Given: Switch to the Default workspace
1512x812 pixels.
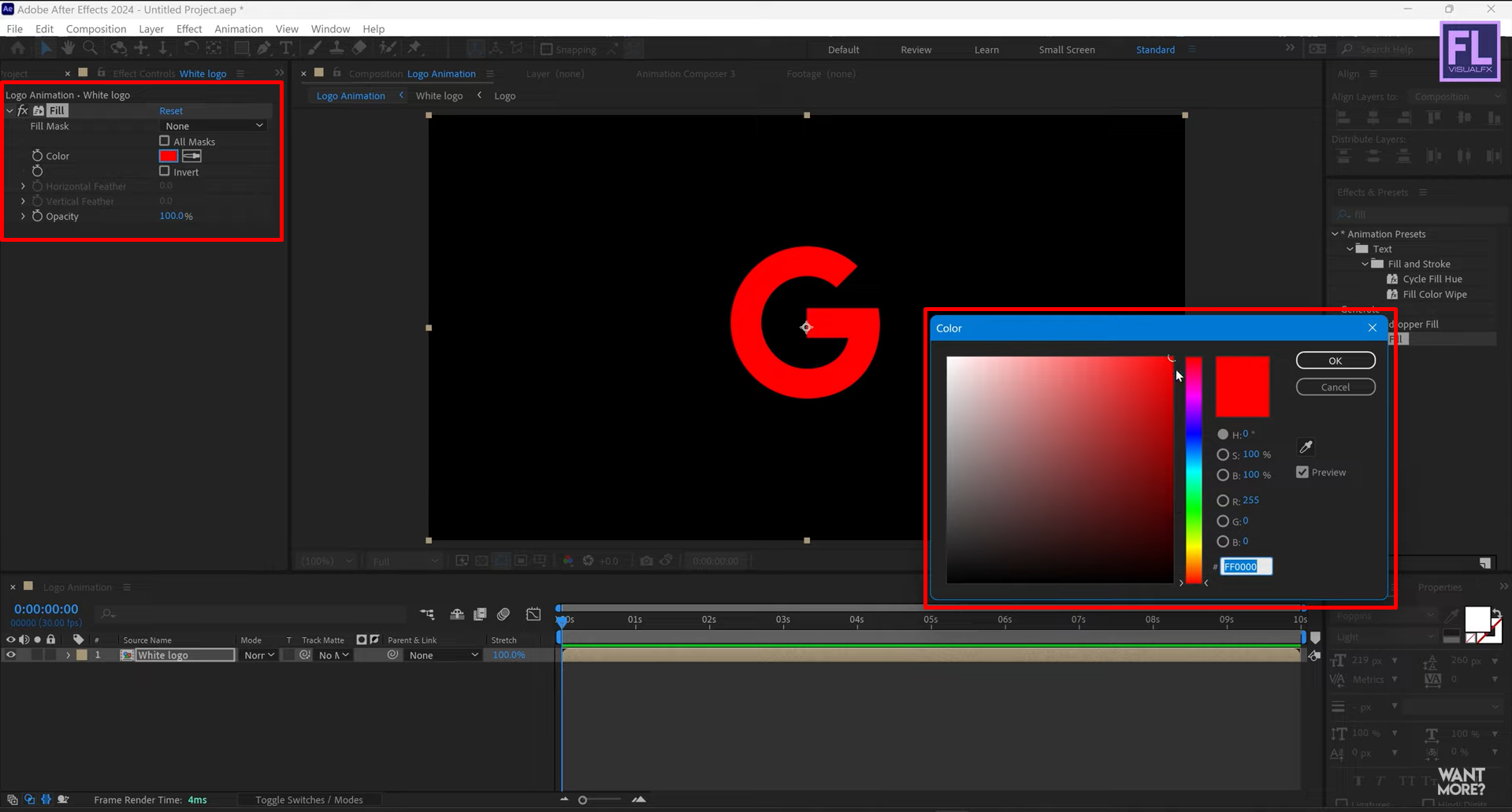Looking at the screenshot, I should [x=843, y=49].
